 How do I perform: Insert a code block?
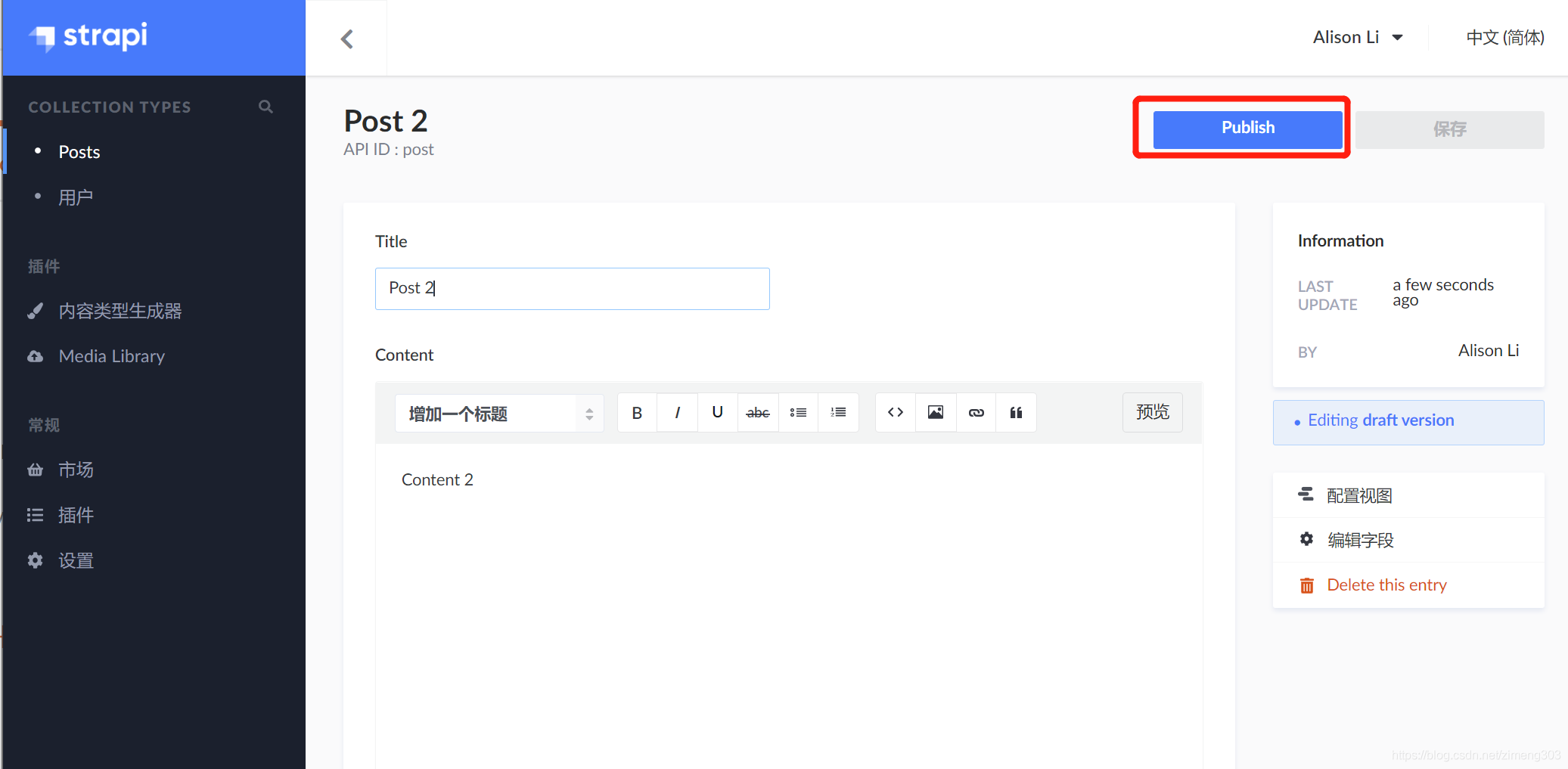click(896, 413)
